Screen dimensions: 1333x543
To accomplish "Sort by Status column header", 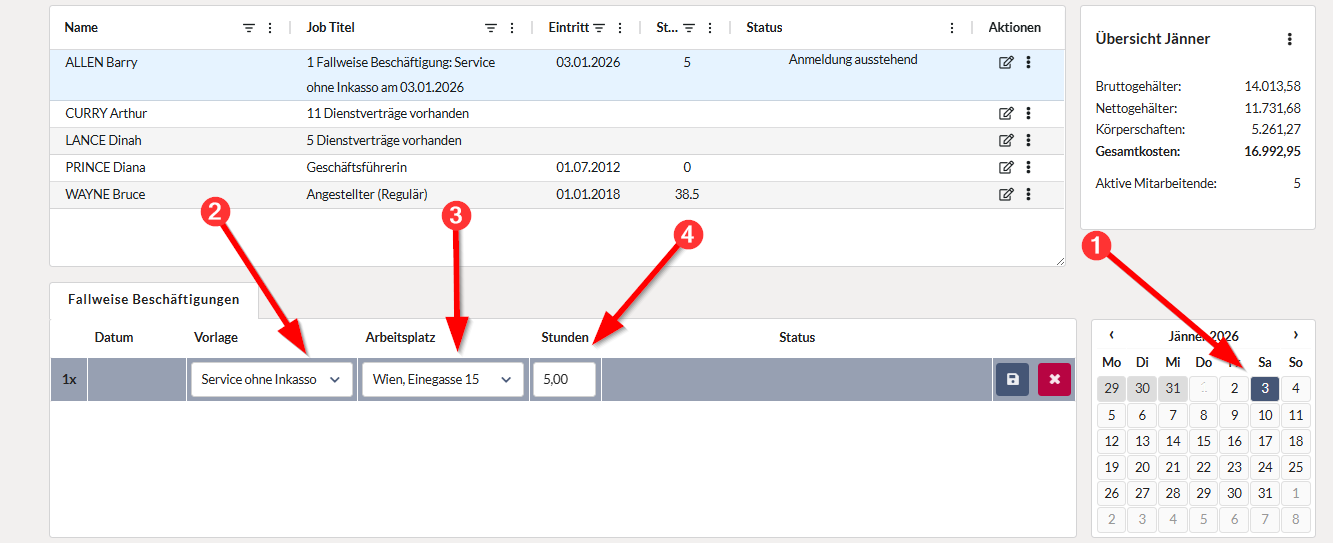I will 764,28.
